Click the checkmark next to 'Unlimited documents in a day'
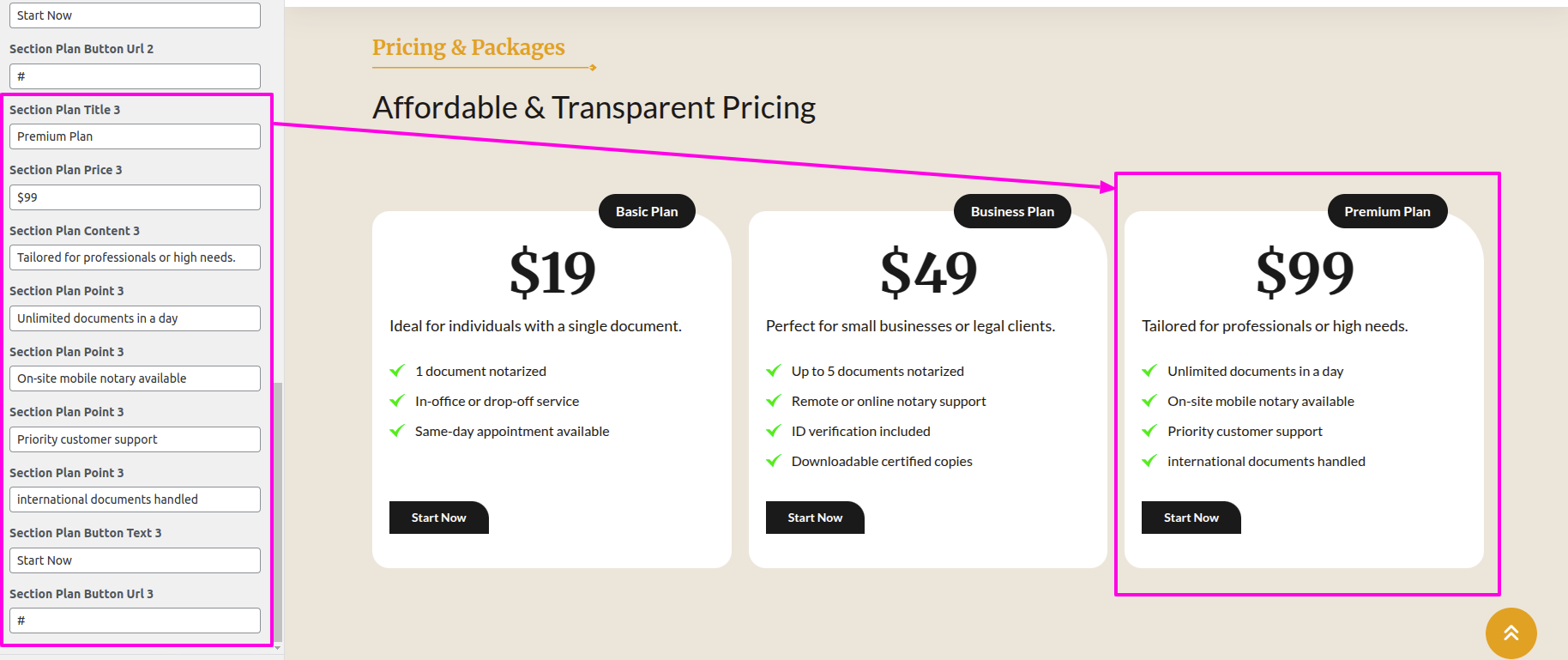Viewport: 1568px width, 660px height. pyautogui.click(x=1149, y=371)
